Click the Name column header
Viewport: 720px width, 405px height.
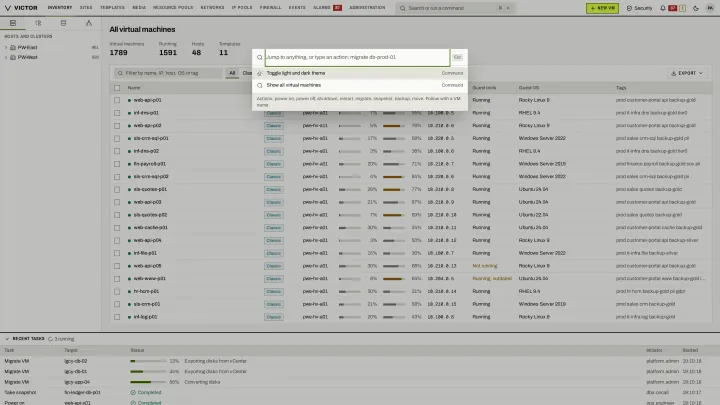point(134,88)
